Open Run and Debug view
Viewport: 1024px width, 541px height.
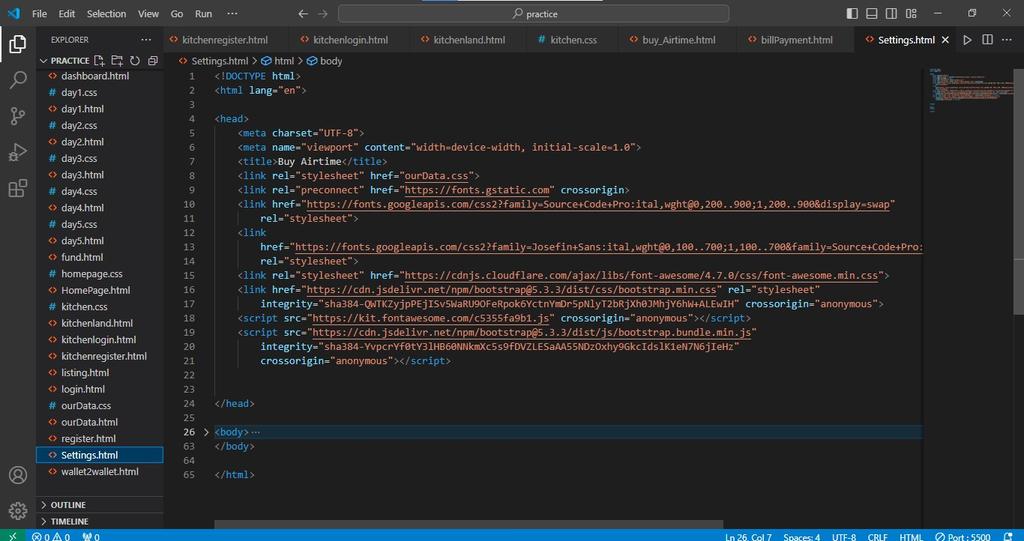18,152
